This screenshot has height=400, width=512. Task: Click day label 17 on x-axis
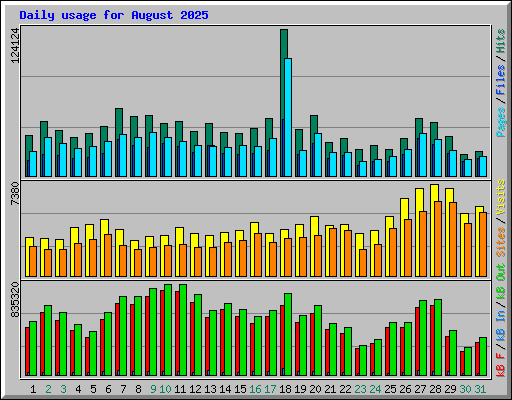click(270, 389)
